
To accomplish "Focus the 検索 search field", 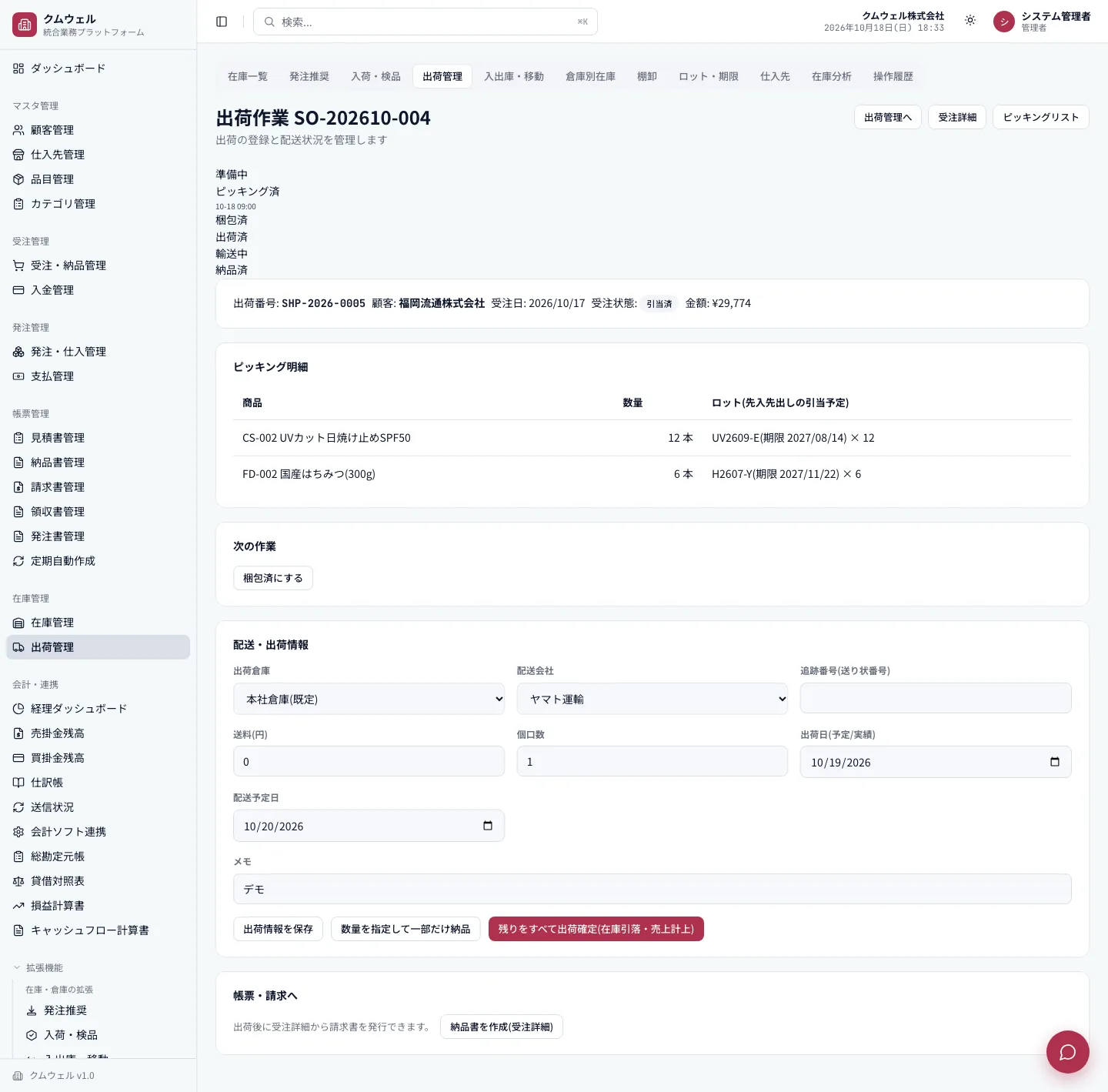I will tap(426, 22).
